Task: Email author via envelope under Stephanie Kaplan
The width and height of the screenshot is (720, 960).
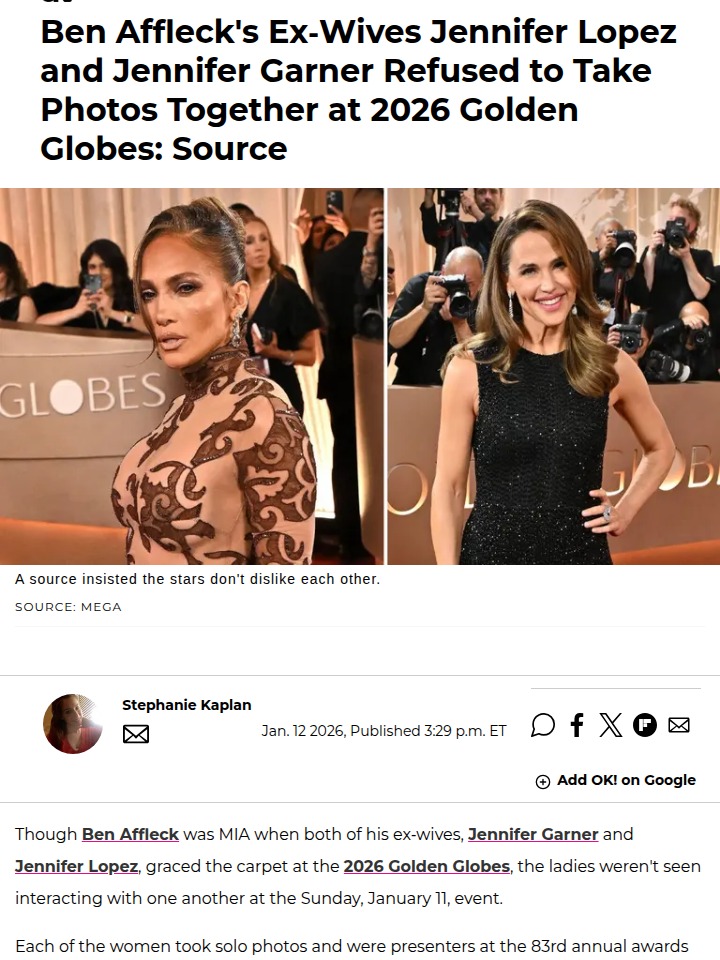Action: [136, 733]
